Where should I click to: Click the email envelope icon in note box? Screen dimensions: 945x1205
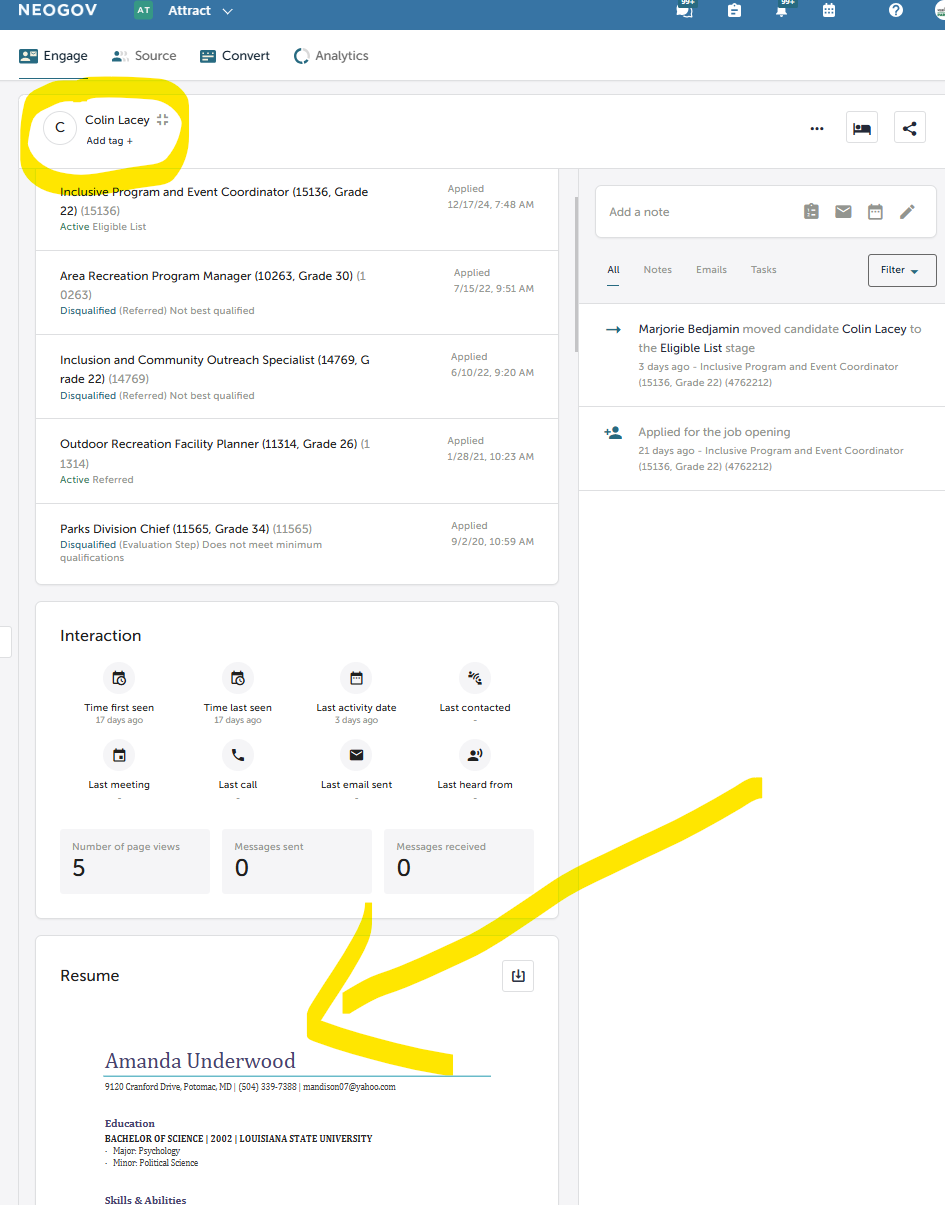[843, 212]
